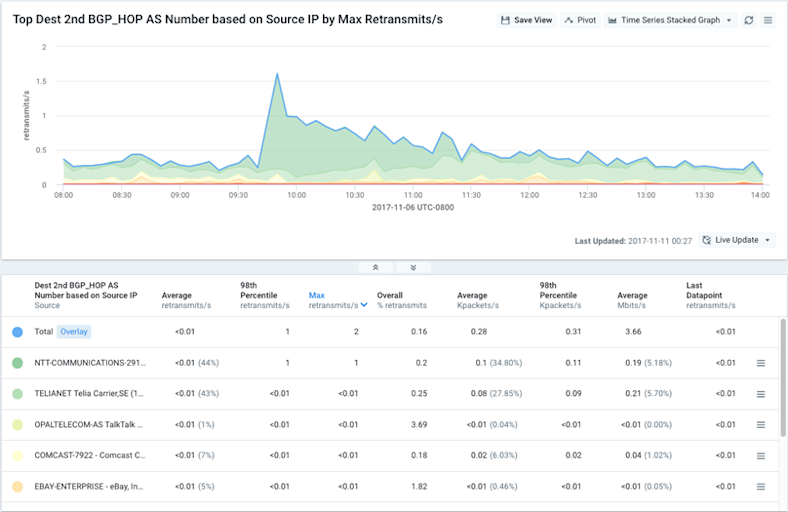Collapse panel with double up chevron
Viewport: 788px width, 512px height.
(375, 267)
